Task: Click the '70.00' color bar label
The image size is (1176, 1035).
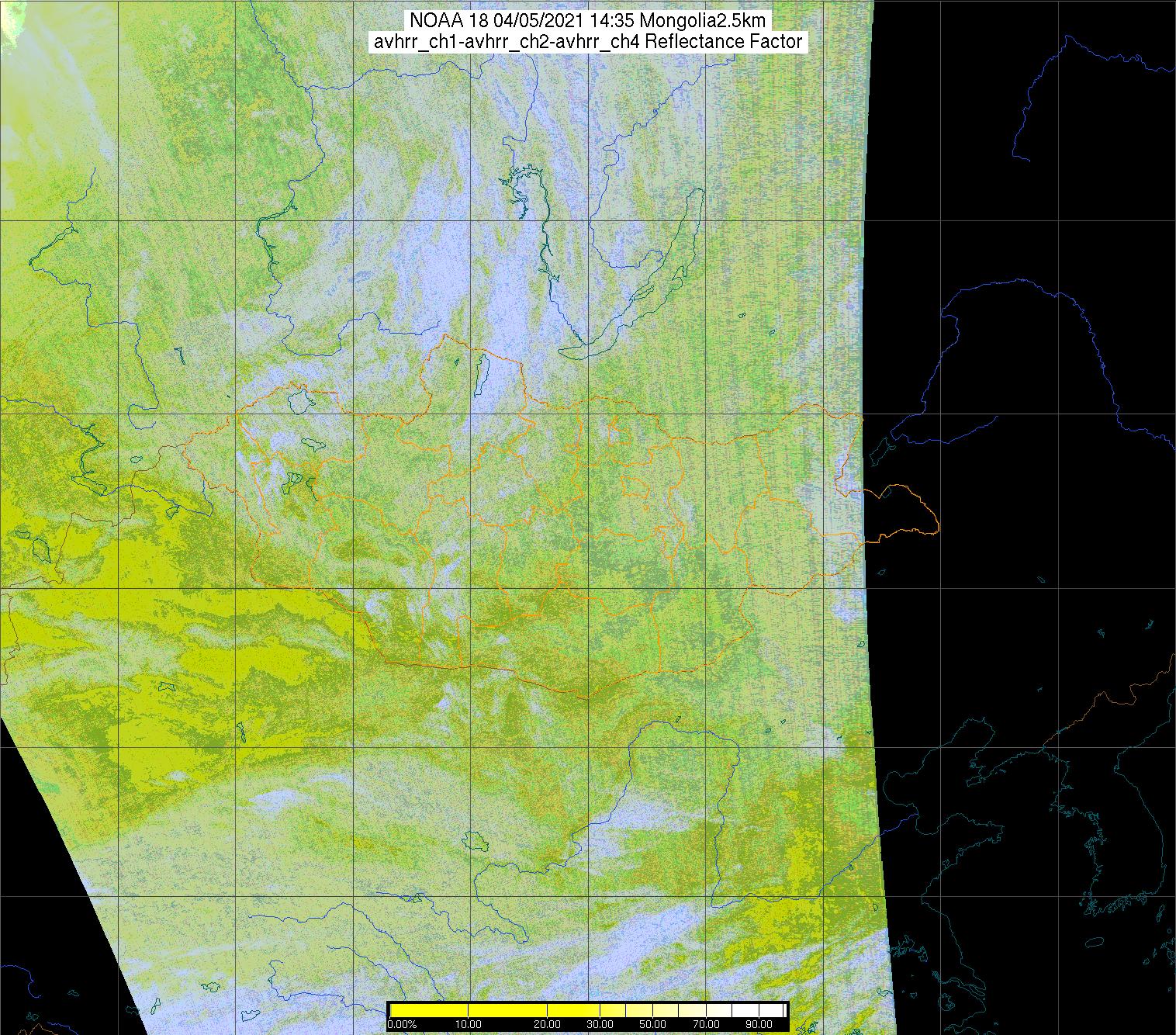Action: 706,1025
